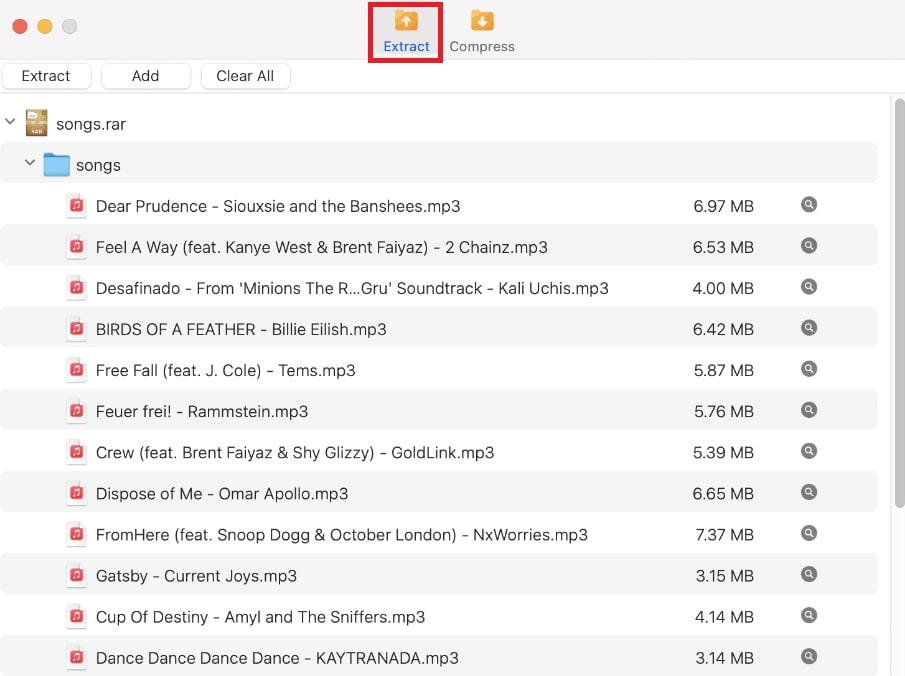
Task: Click the Clear All button
Action: pos(245,76)
